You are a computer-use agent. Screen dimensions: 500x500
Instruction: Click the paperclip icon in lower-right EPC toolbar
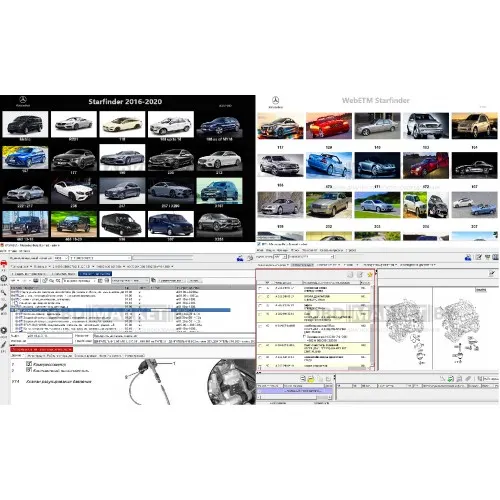(x=468, y=379)
